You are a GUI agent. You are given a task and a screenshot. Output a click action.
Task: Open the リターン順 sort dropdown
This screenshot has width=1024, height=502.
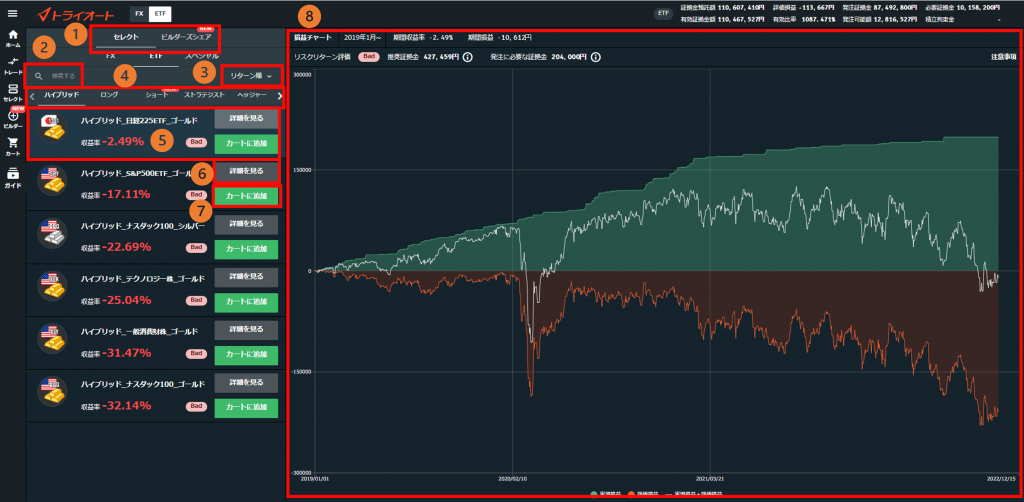(251, 76)
